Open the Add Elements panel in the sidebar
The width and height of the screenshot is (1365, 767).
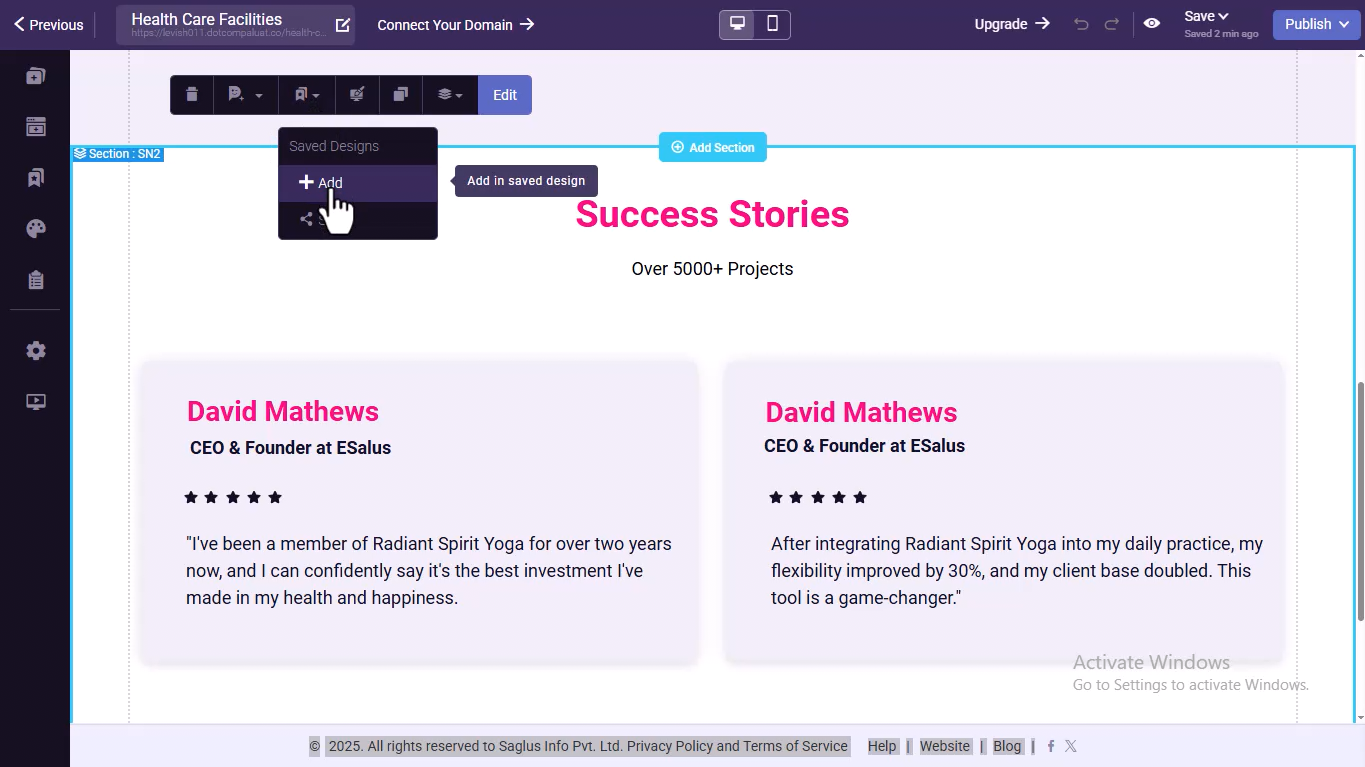click(x=36, y=76)
